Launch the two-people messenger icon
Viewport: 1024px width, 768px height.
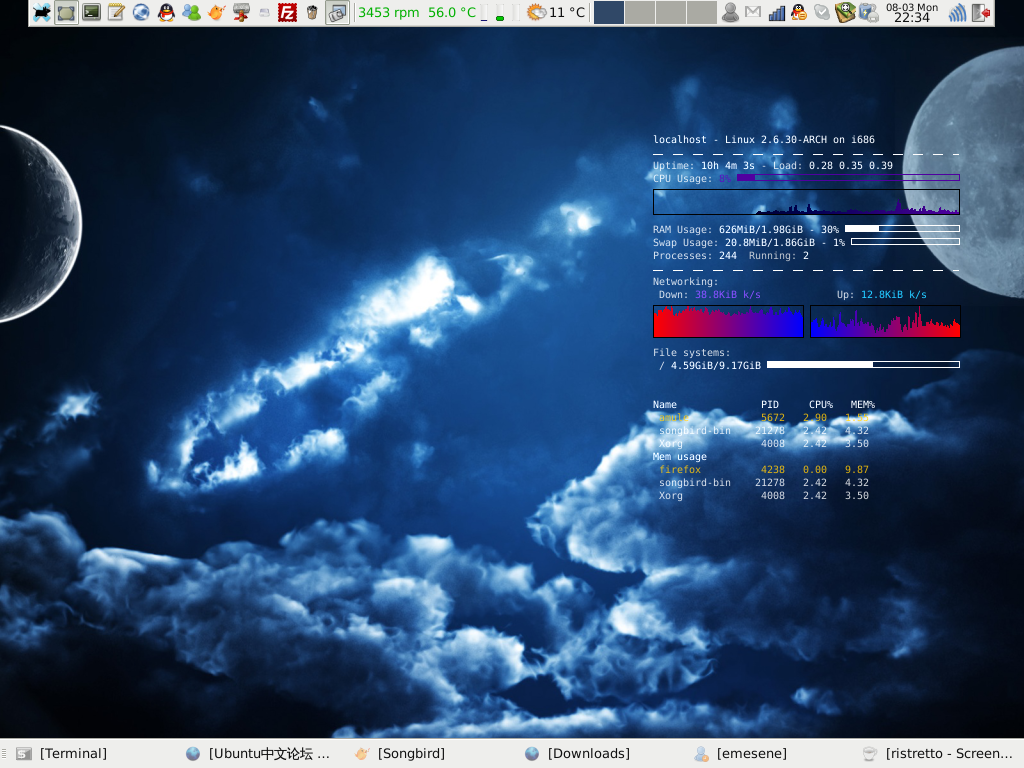click(x=191, y=12)
